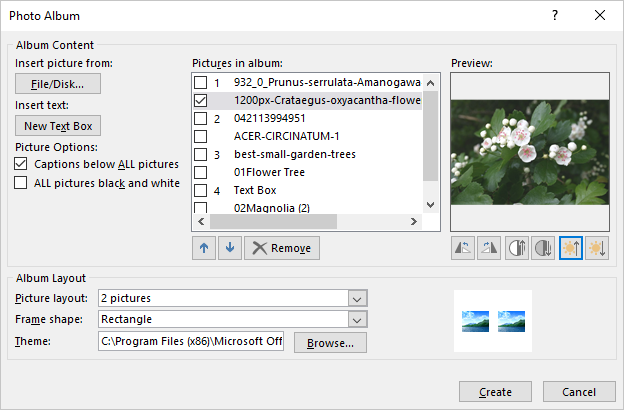Rotate picture left (counterclockwise) icon
The height and width of the screenshot is (410, 624).
coord(464,249)
